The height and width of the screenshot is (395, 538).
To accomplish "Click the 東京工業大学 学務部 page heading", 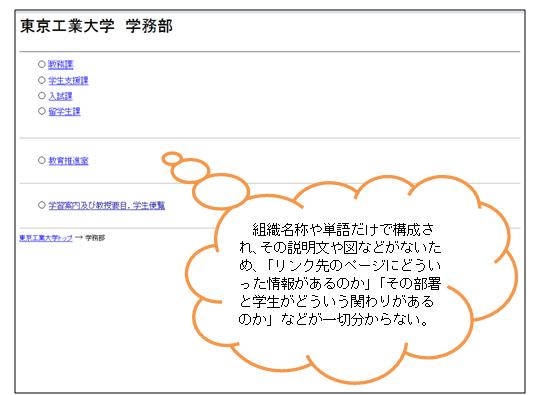I will pyautogui.click(x=96, y=26).
